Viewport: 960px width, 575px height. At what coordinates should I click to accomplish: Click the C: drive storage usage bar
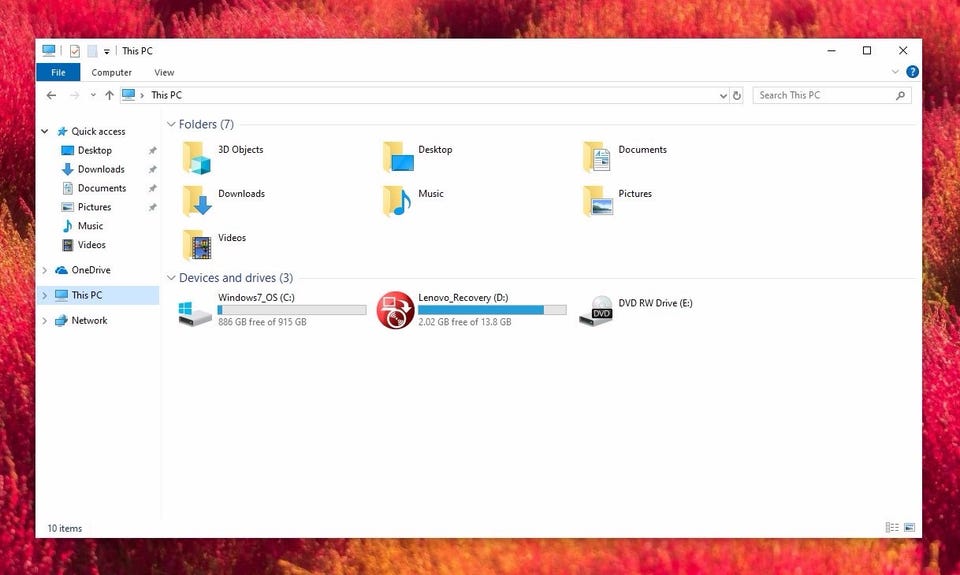[292, 310]
